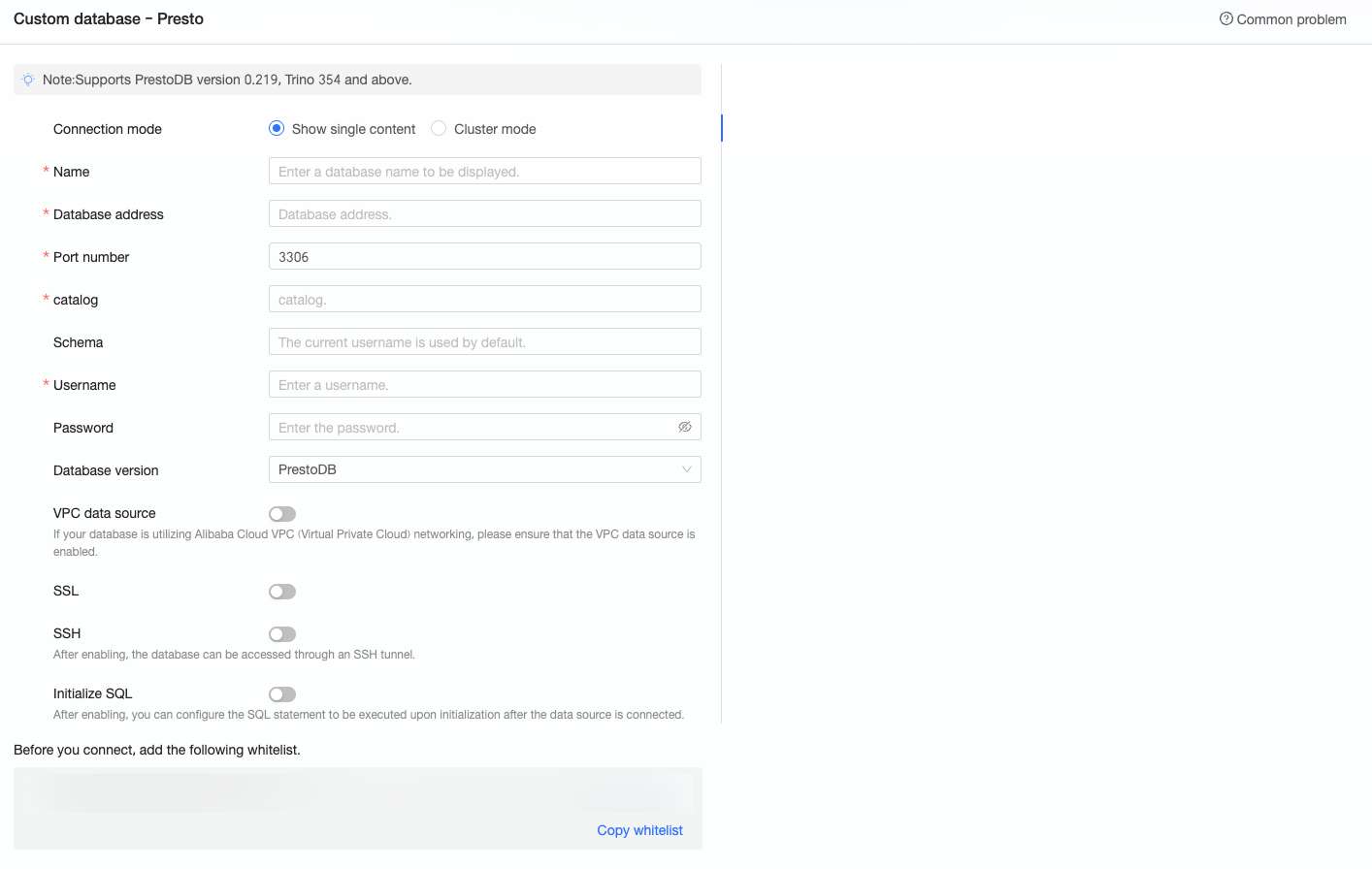This screenshot has height=869, width=1372.
Task: Click the Copy whitelist link
Action: click(x=639, y=830)
